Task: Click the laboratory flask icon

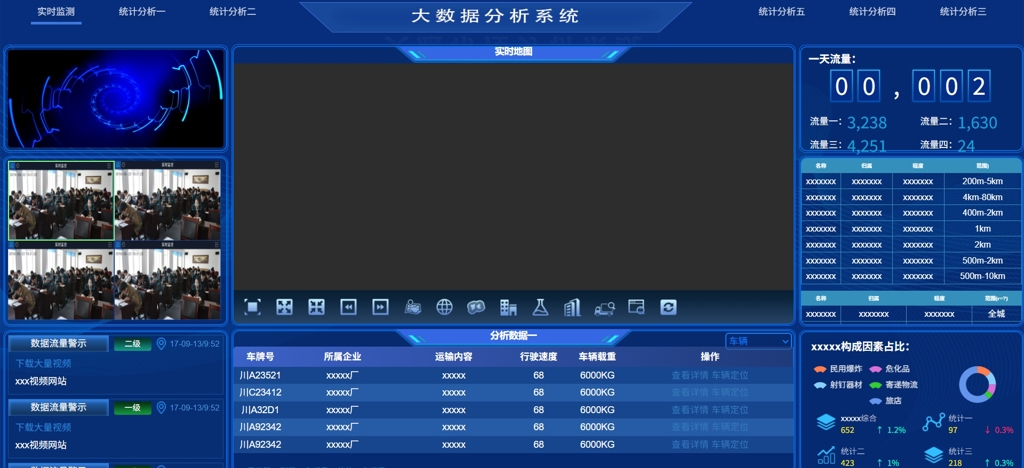Action: click(x=540, y=307)
